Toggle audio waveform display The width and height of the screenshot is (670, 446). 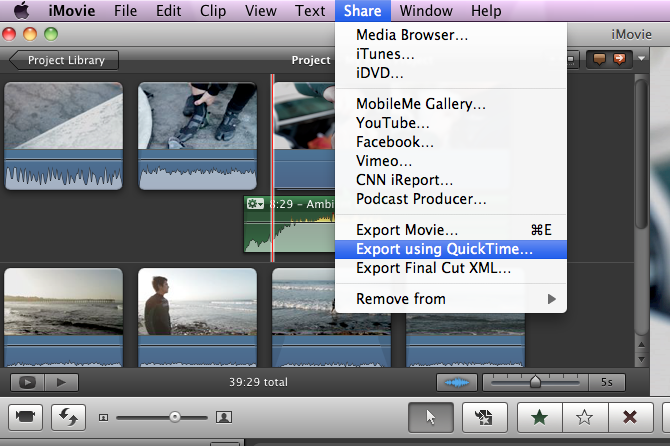(456, 382)
